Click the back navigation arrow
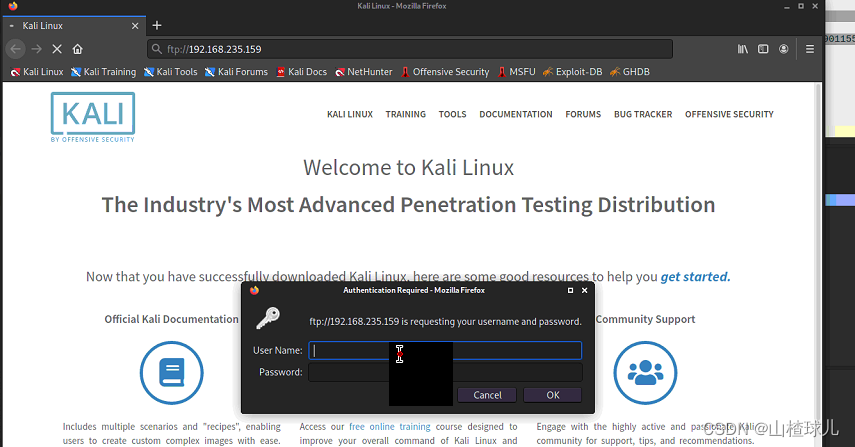 click(x=15, y=49)
